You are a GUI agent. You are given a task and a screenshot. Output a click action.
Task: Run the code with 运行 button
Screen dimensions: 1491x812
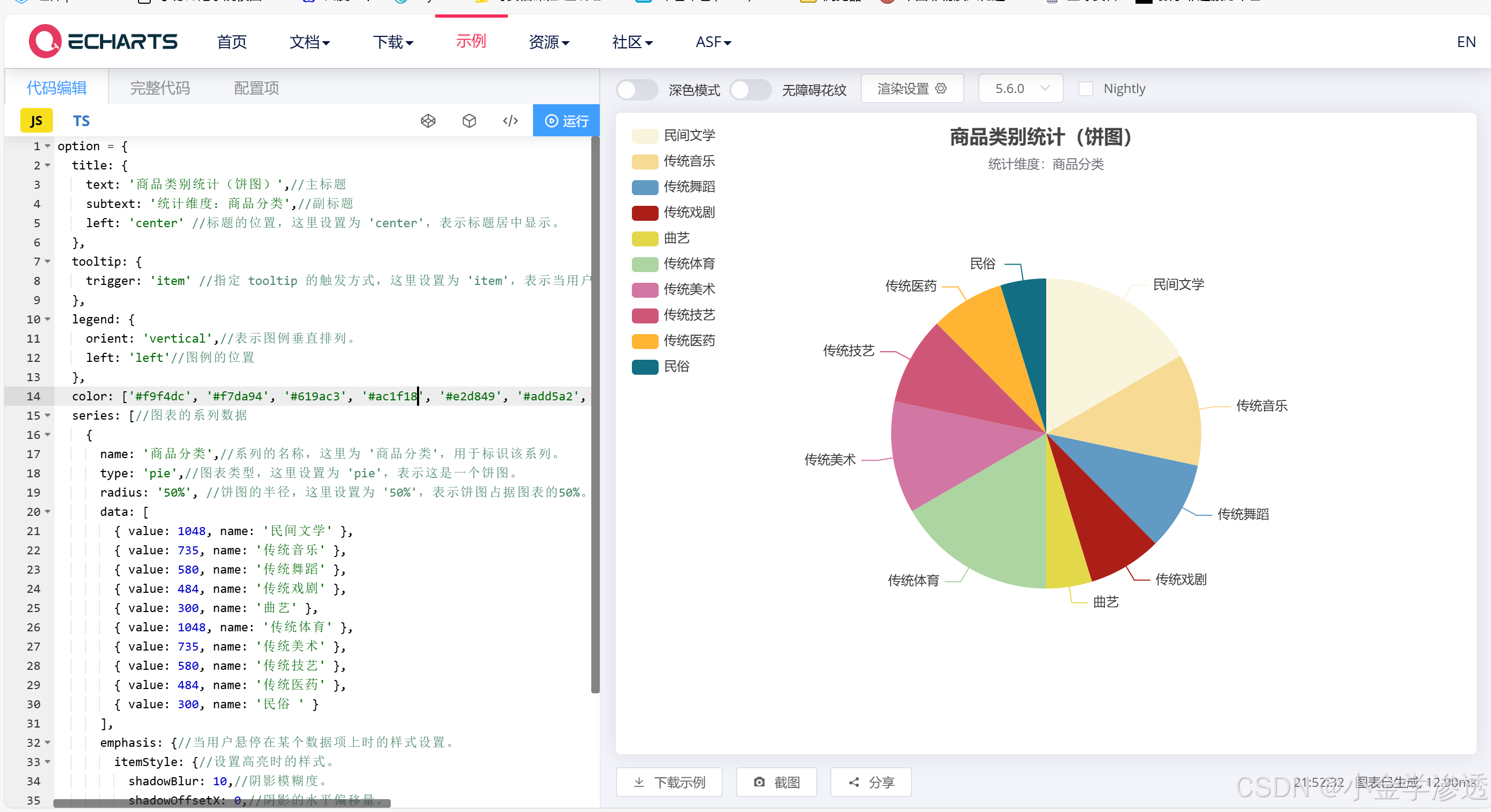coord(566,120)
